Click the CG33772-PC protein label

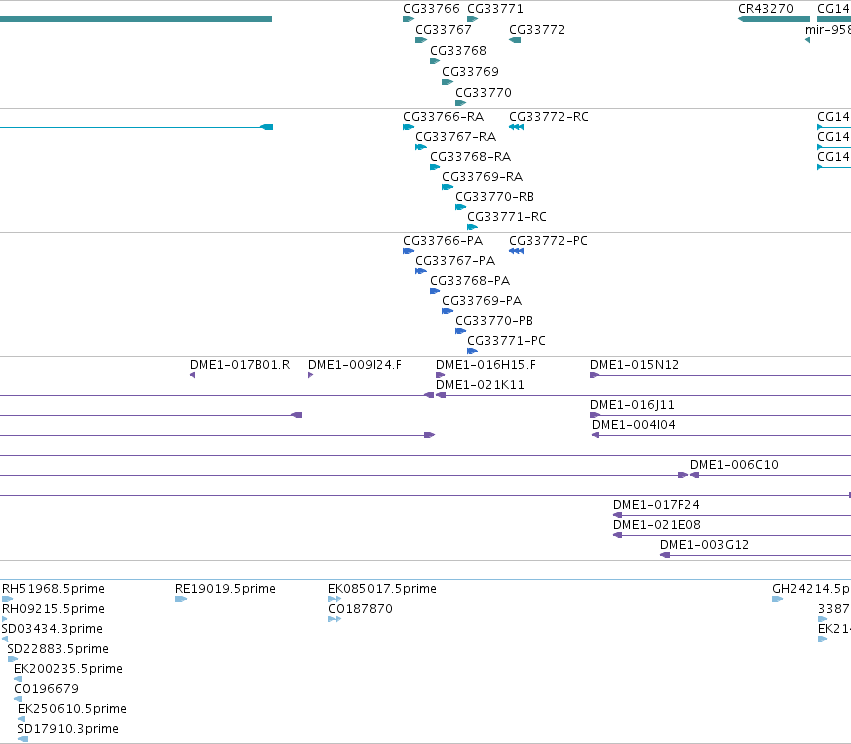tap(548, 240)
